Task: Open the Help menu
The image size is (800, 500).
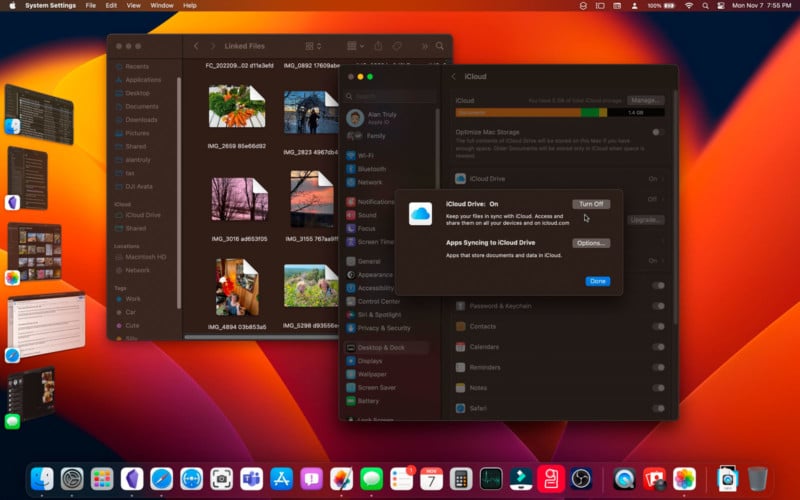Action: coord(190,6)
